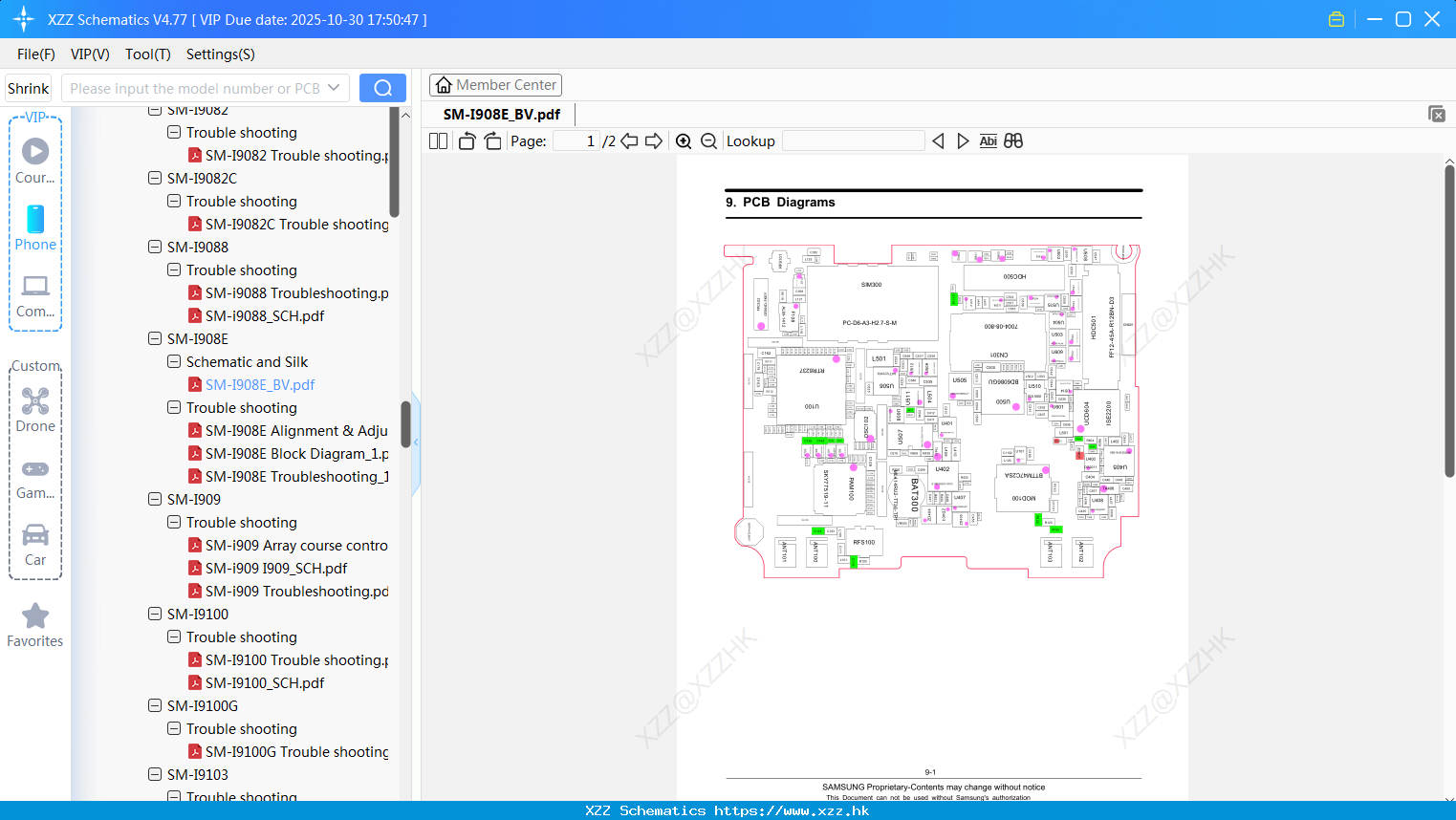Open SM-i909 Troubleshooting PDF
1456x820 pixels.
tap(289, 592)
